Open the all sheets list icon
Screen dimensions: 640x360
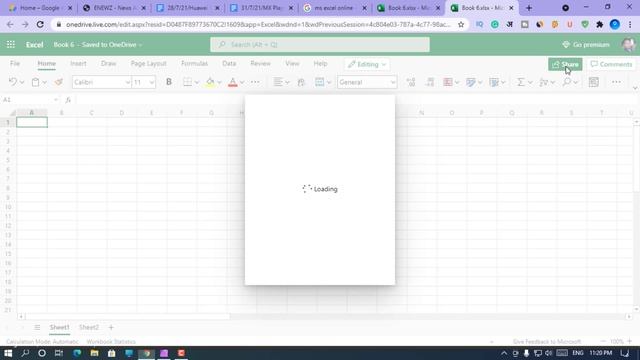37,327
